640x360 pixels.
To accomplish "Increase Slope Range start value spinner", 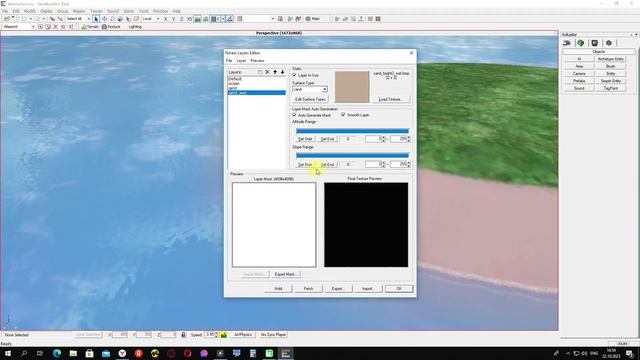I will point(384,163).
